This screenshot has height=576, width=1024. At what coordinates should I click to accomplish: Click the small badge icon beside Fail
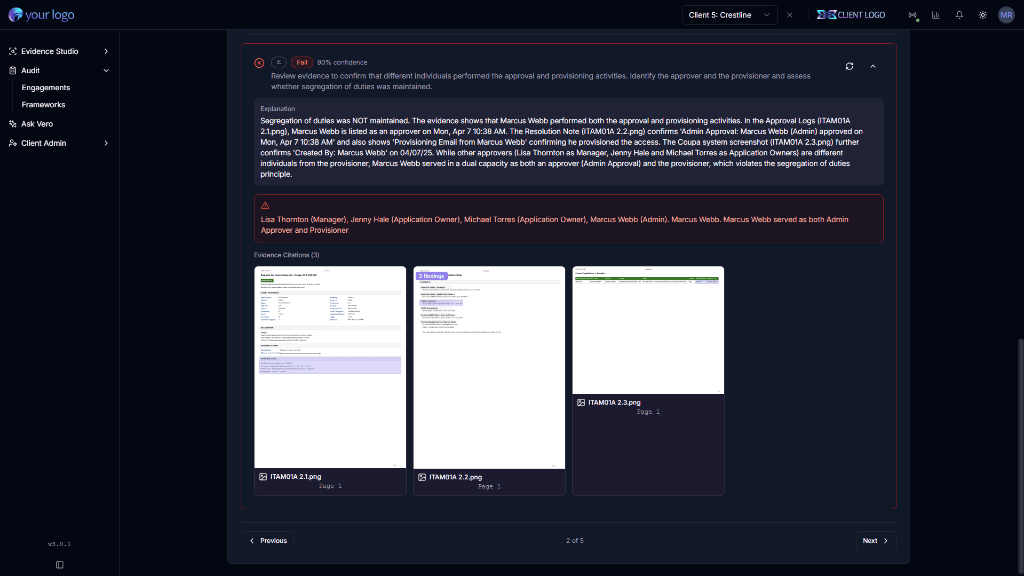tap(279, 63)
